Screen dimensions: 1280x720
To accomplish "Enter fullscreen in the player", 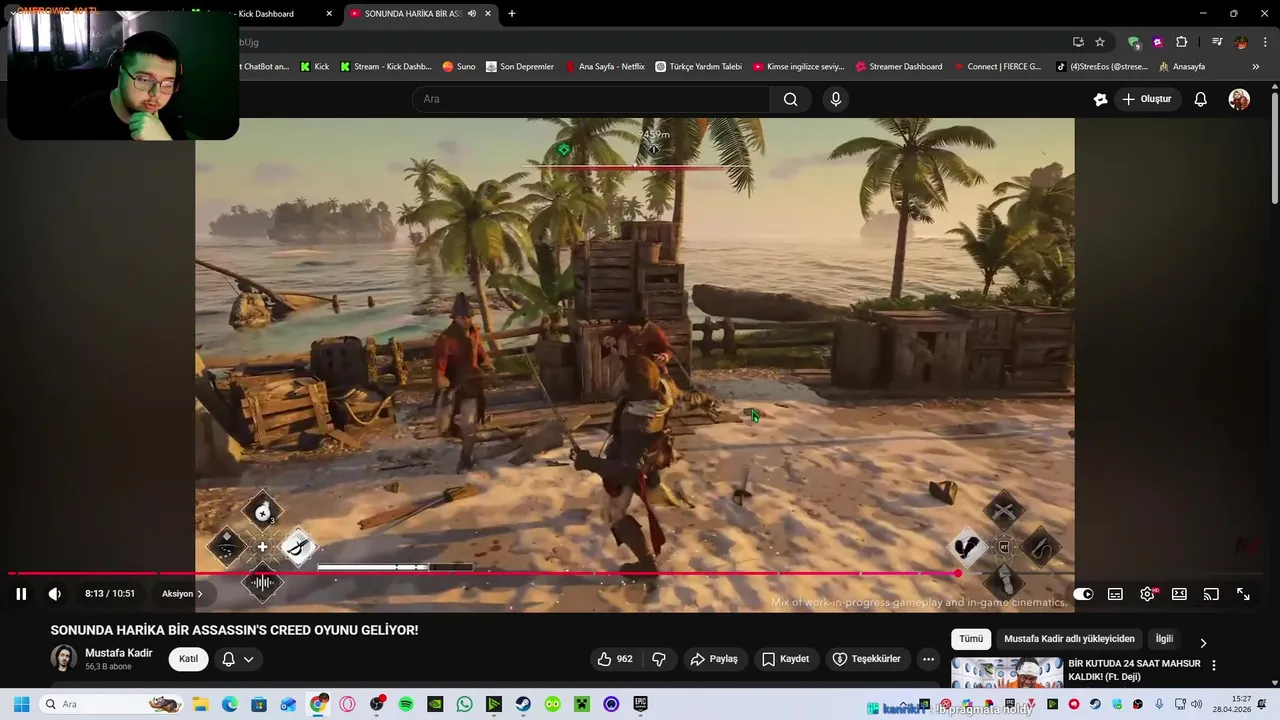I will (1243, 594).
